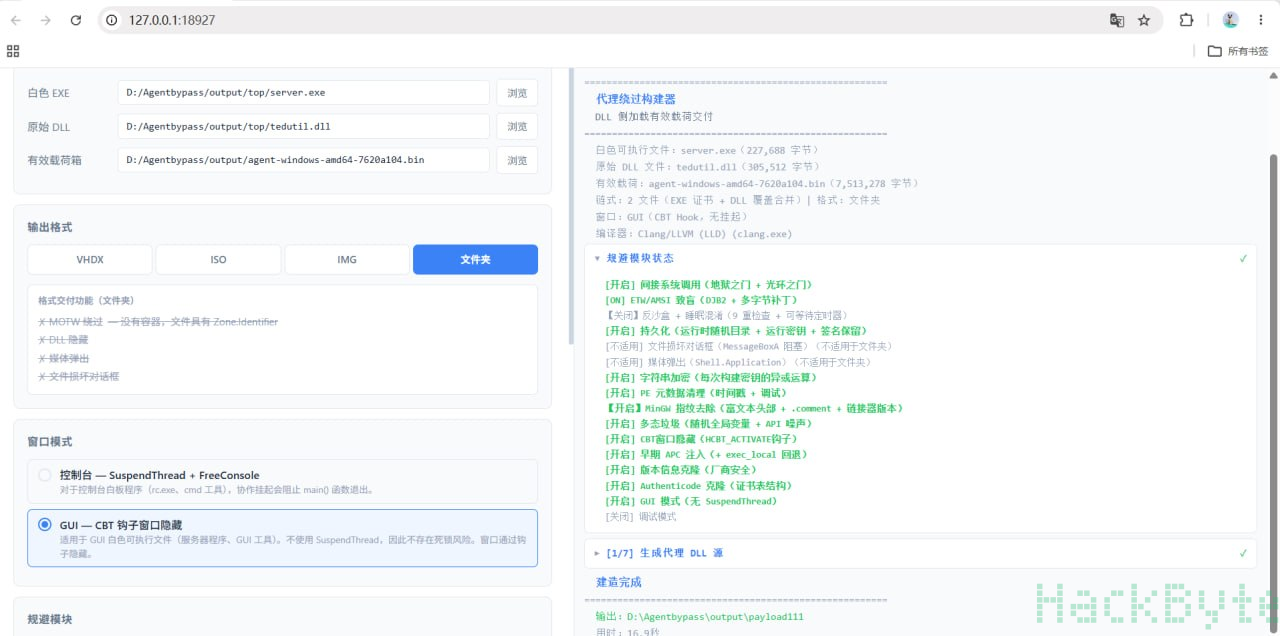Click the 建造完成 status text
Image resolution: width=1280 pixels, height=636 pixels.
pyautogui.click(x=619, y=582)
